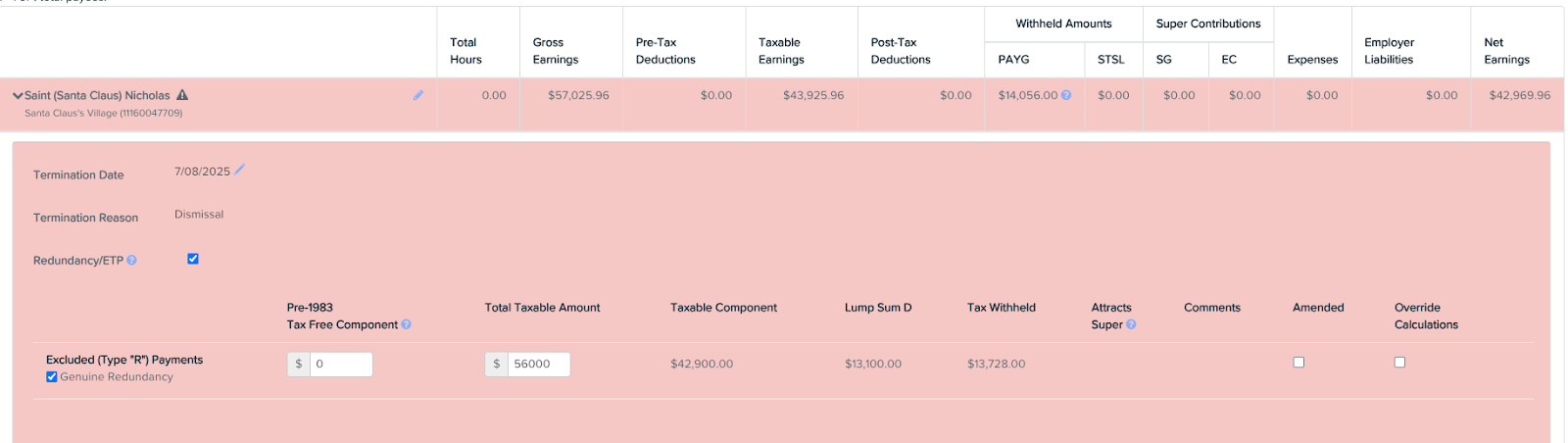Focus the Total Taxable Amount input
This screenshot has height=443, width=1568.
[x=538, y=364]
